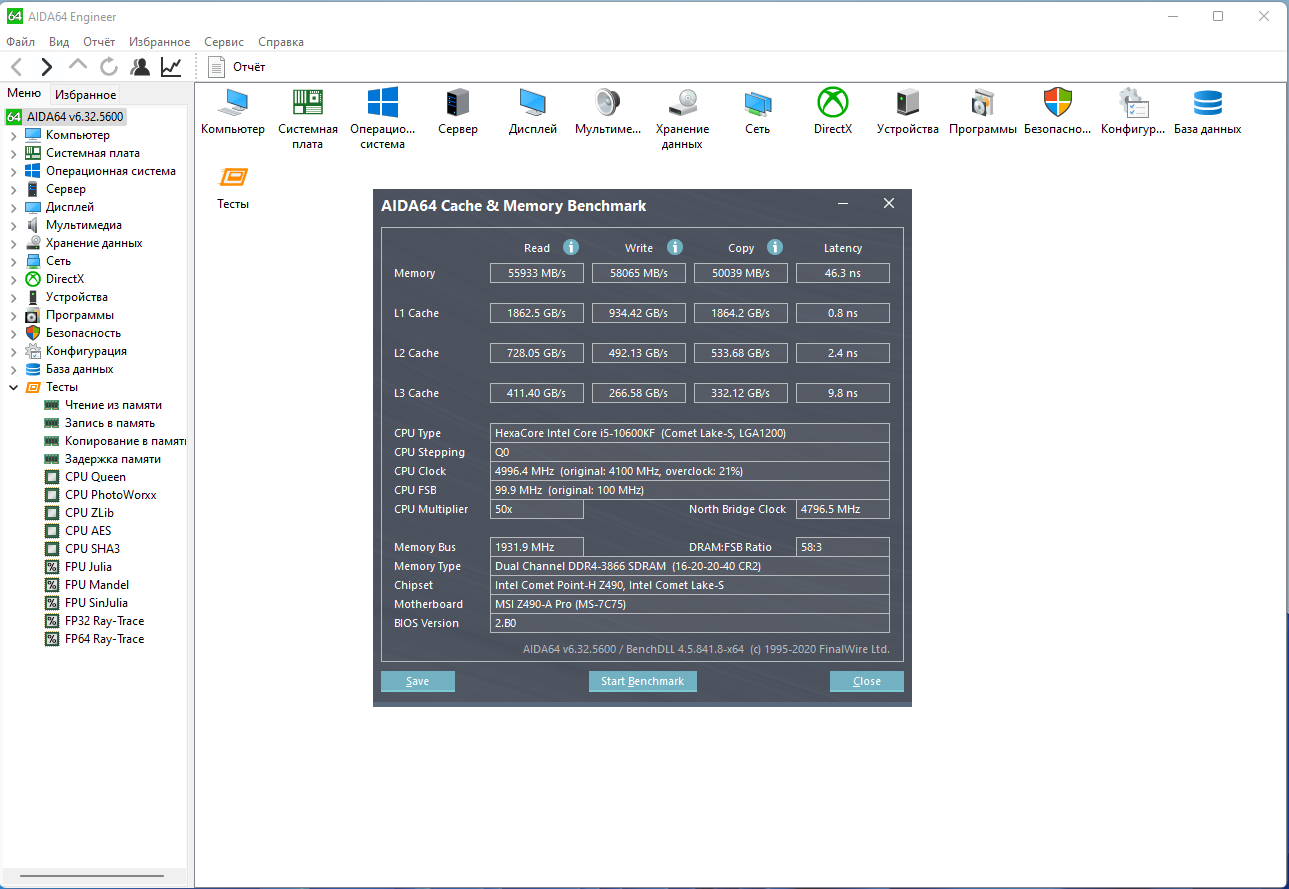
Task: Collapse the Тесты tree node
Action: click(13, 387)
